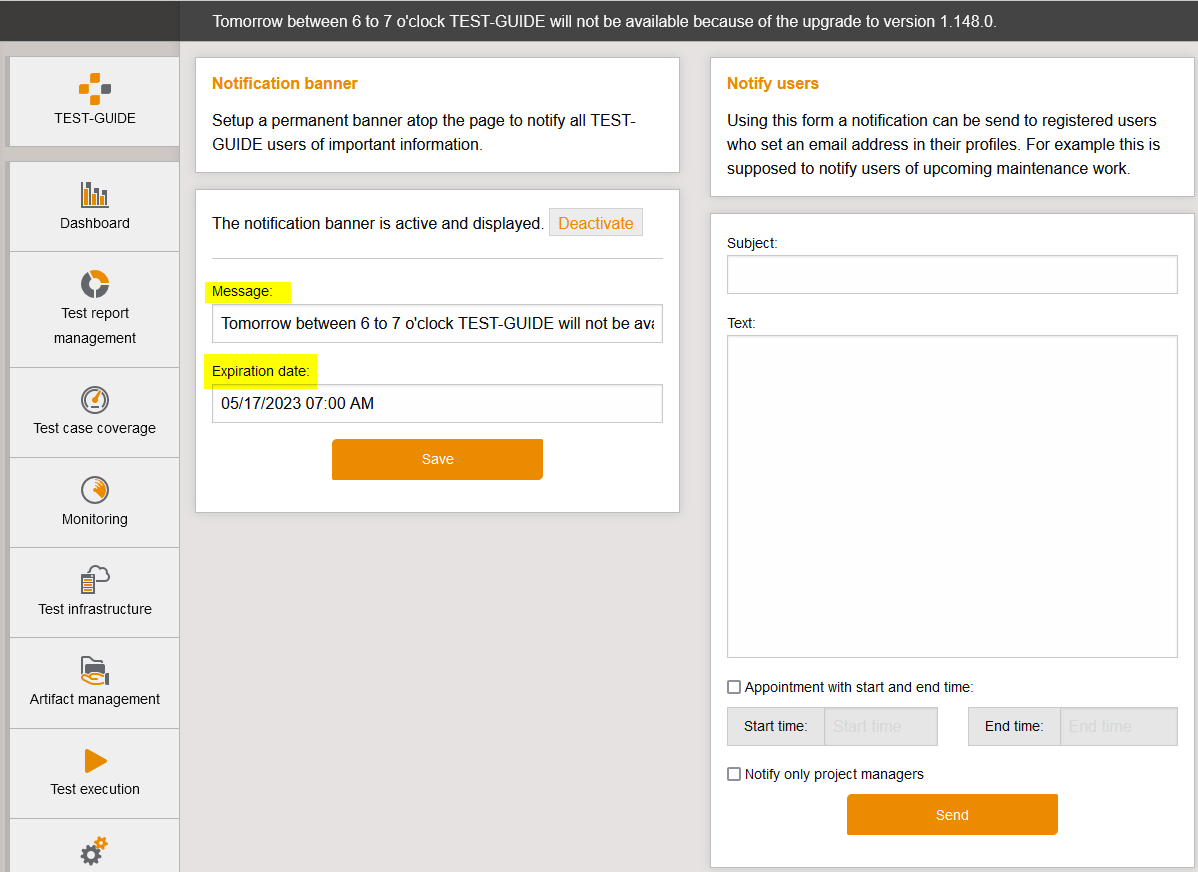The height and width of the screenshot is (872, 1198).
Task: Select the Test case coverage gauge icon
Action: coord(95,400)
